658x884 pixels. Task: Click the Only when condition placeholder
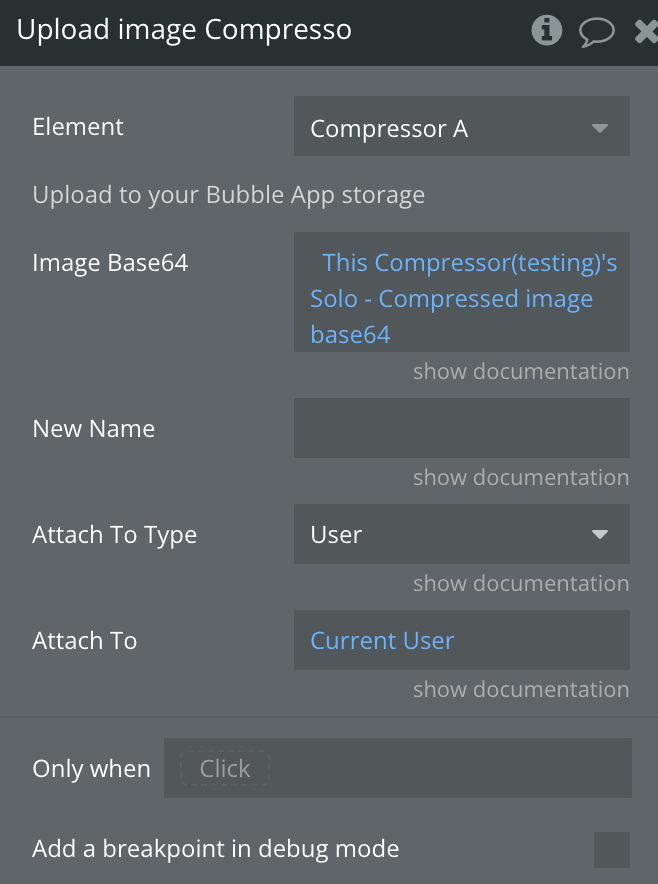[224, 768]
